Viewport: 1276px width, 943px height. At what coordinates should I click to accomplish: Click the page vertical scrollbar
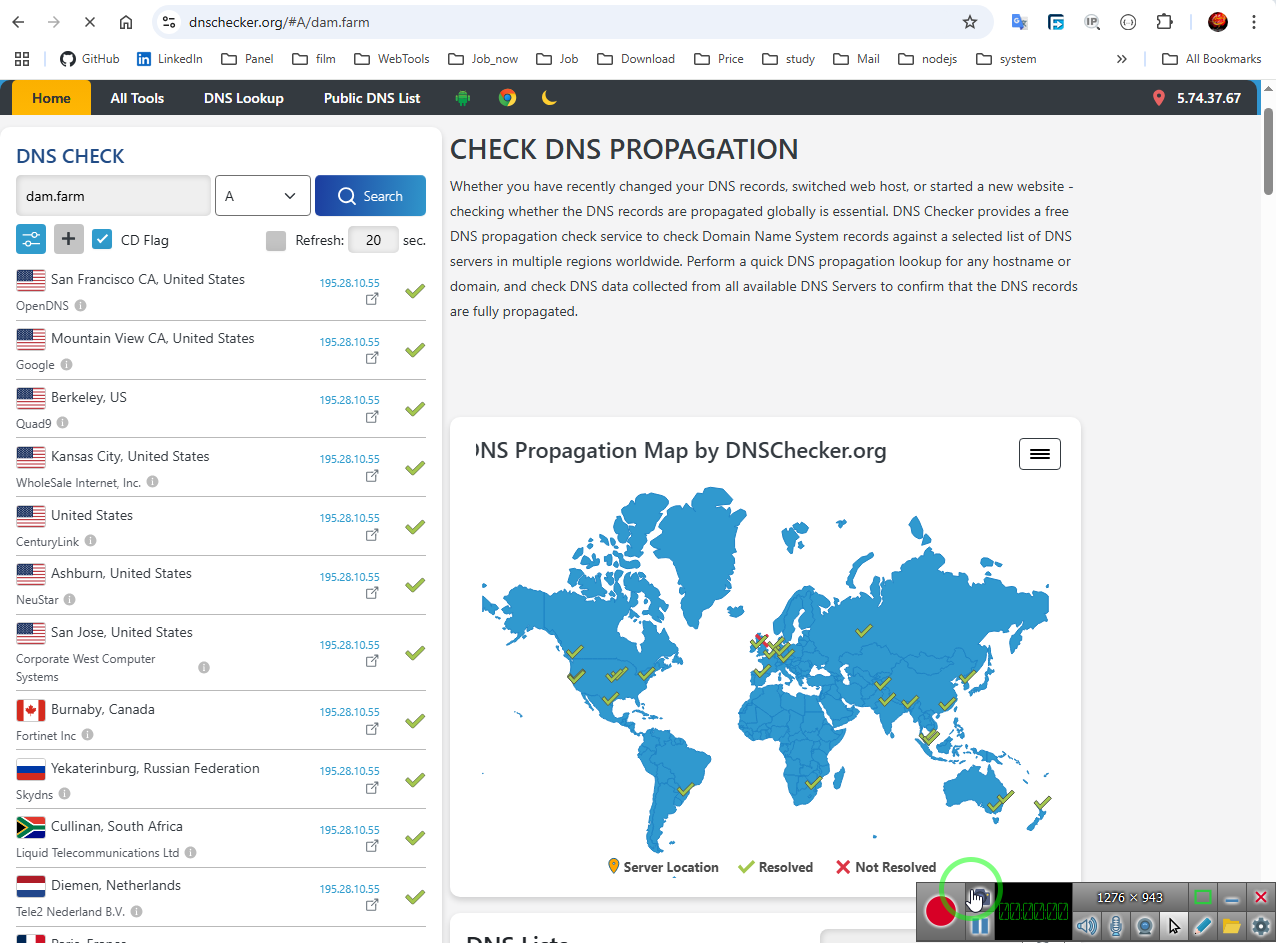[x=1268, y=150]
